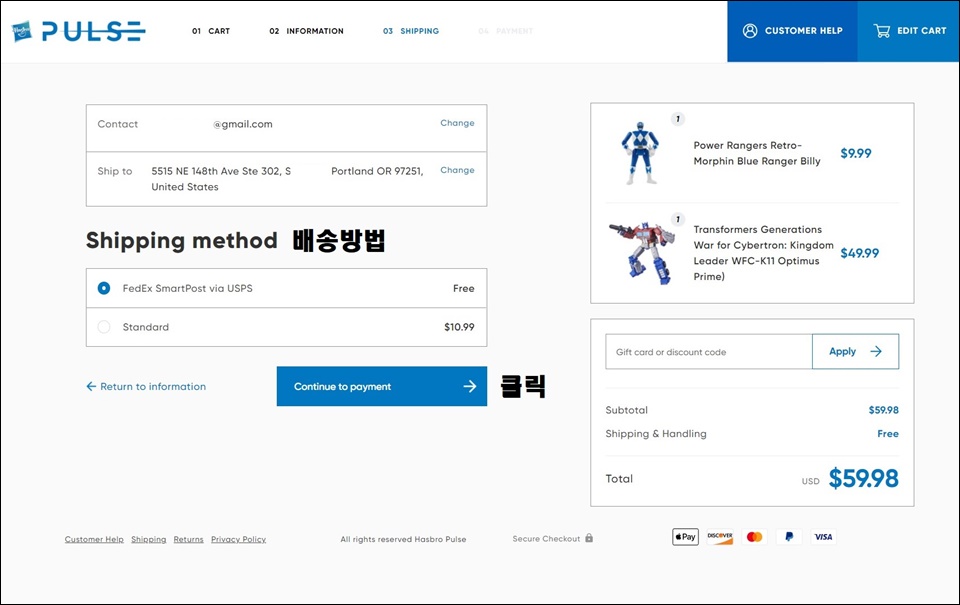Click the Customer Help user icon
The image size is (960, 605).
[x=750, y=31]
